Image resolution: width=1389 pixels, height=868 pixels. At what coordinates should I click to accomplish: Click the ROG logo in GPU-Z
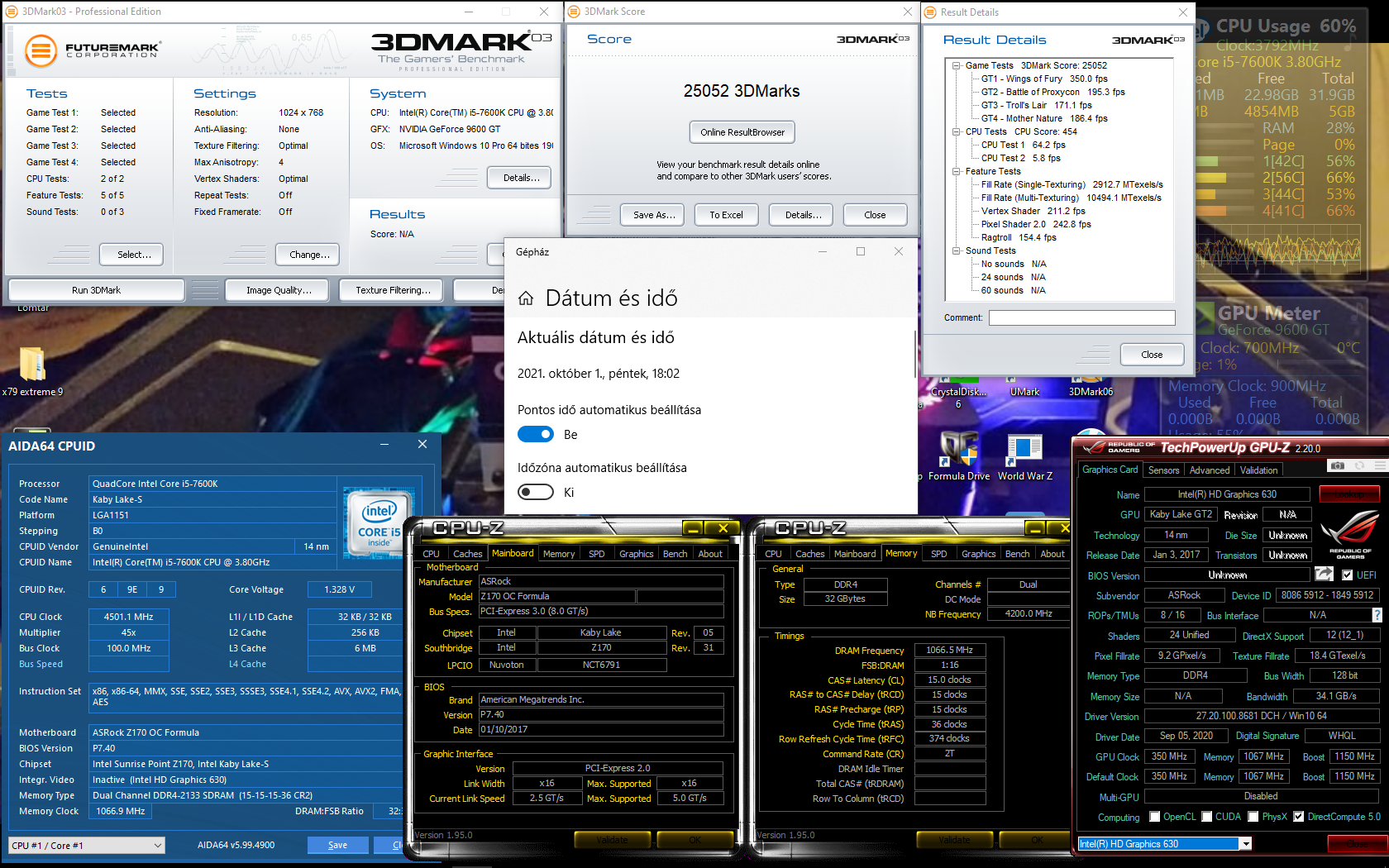[x=1350, y=534]
